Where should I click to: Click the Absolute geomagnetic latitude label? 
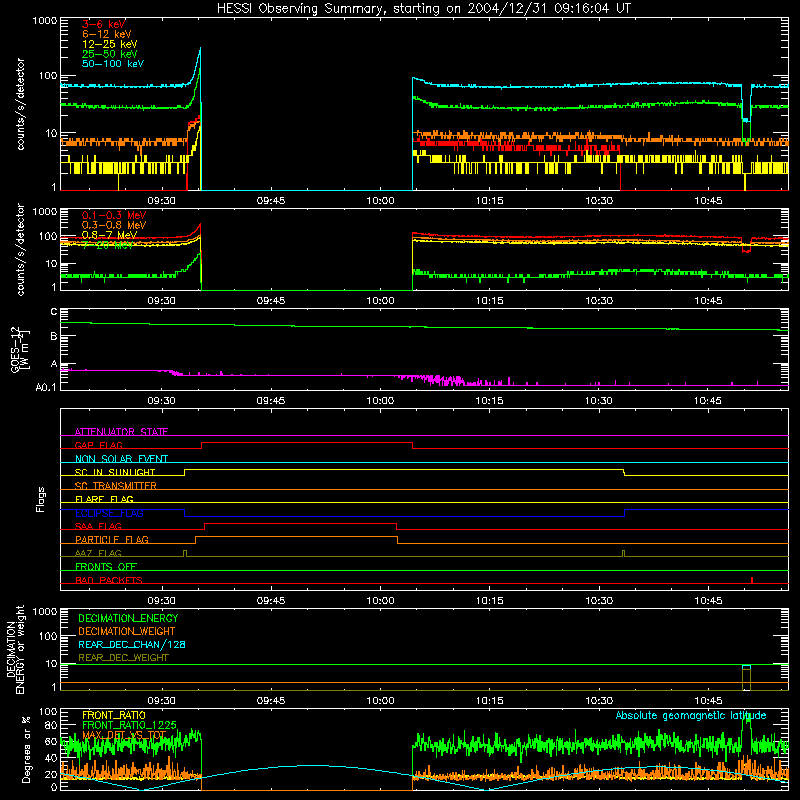691,715
